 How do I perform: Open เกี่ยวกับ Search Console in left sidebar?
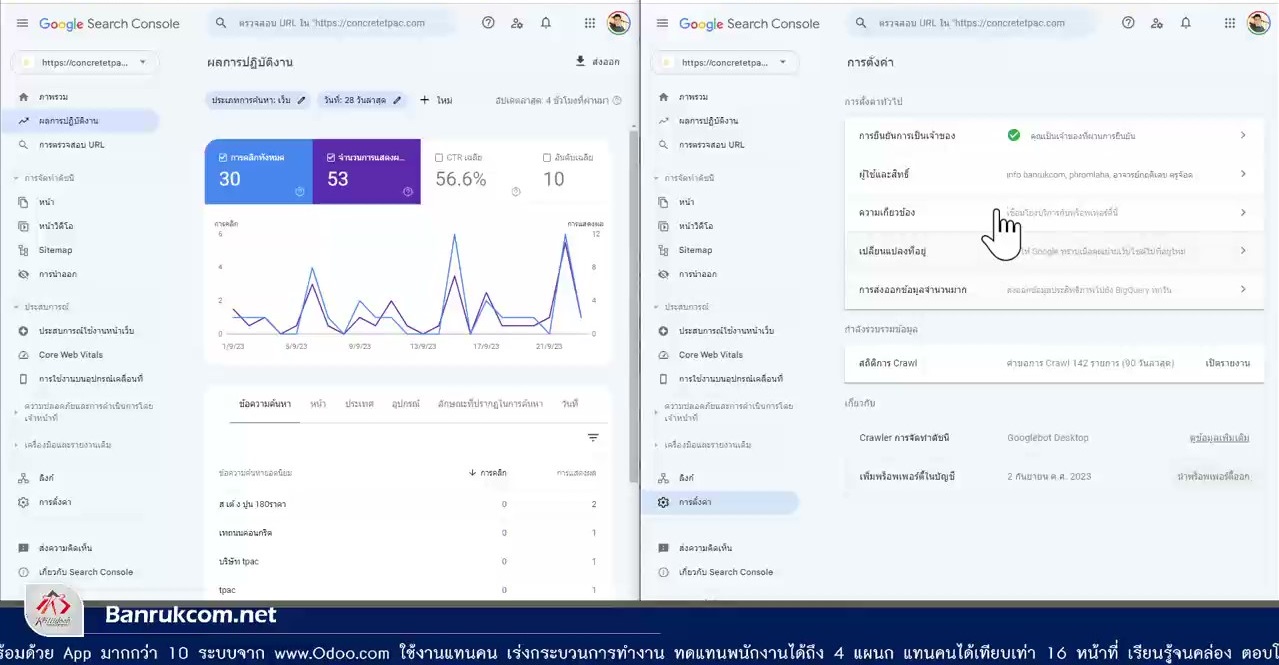[x=80, y=572]
